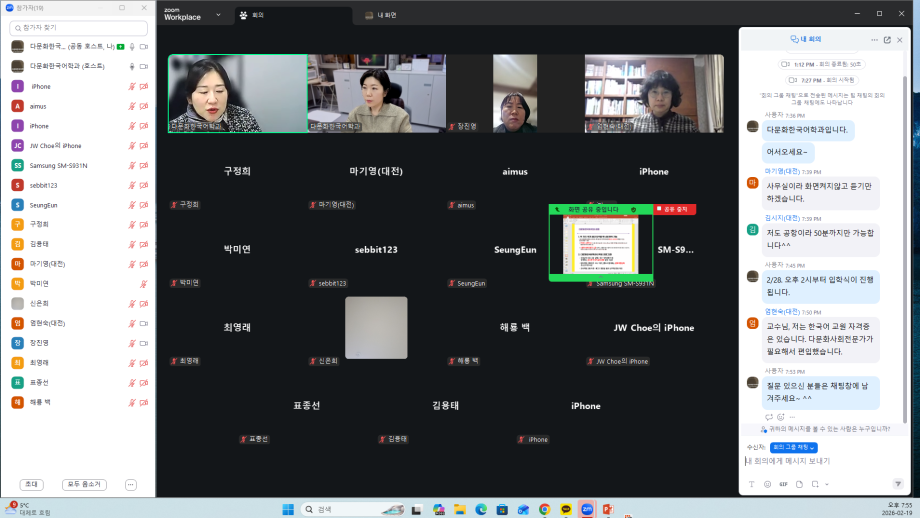Open KakaoTalk from the taskbar

pos(566,509)
